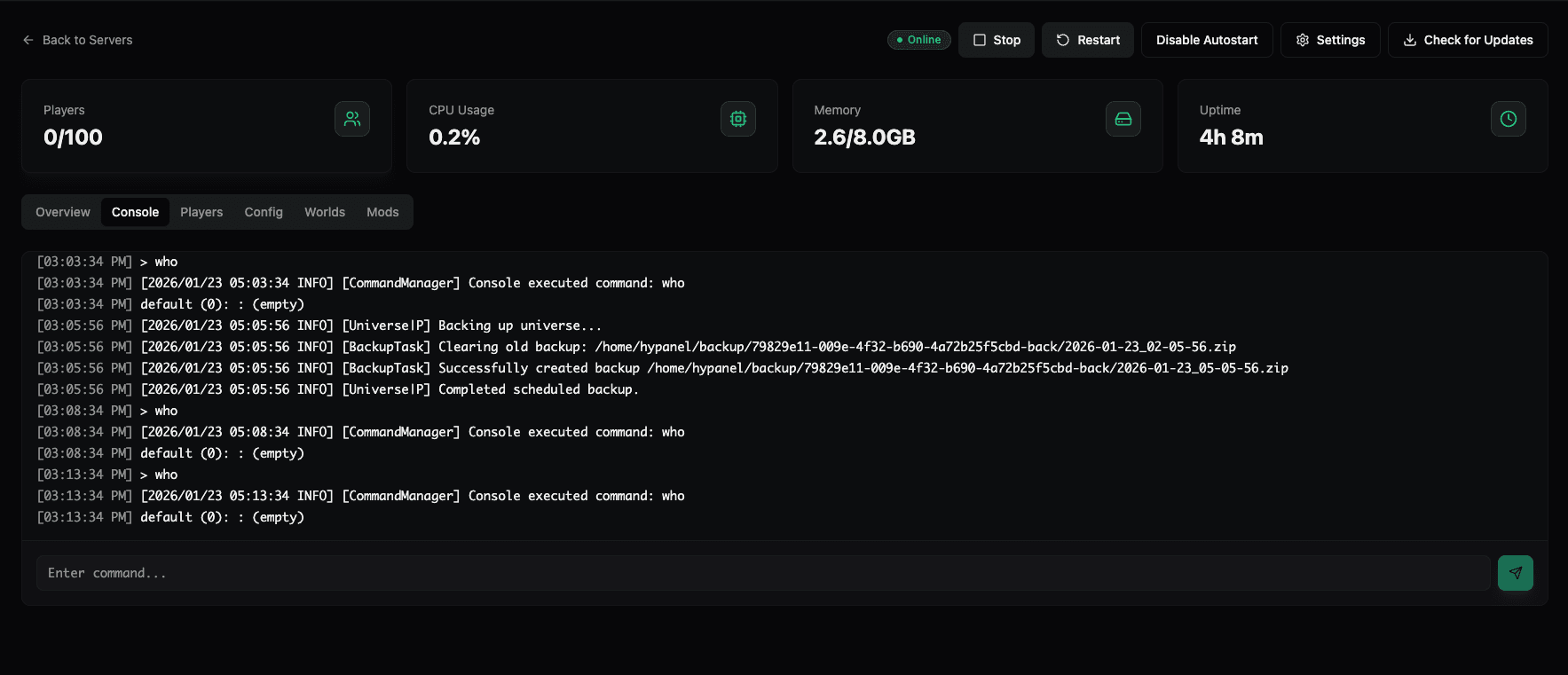Click the 'default (0): : (empty)' line at 03:08:34
1568x675 pixels.
point(170,453)
